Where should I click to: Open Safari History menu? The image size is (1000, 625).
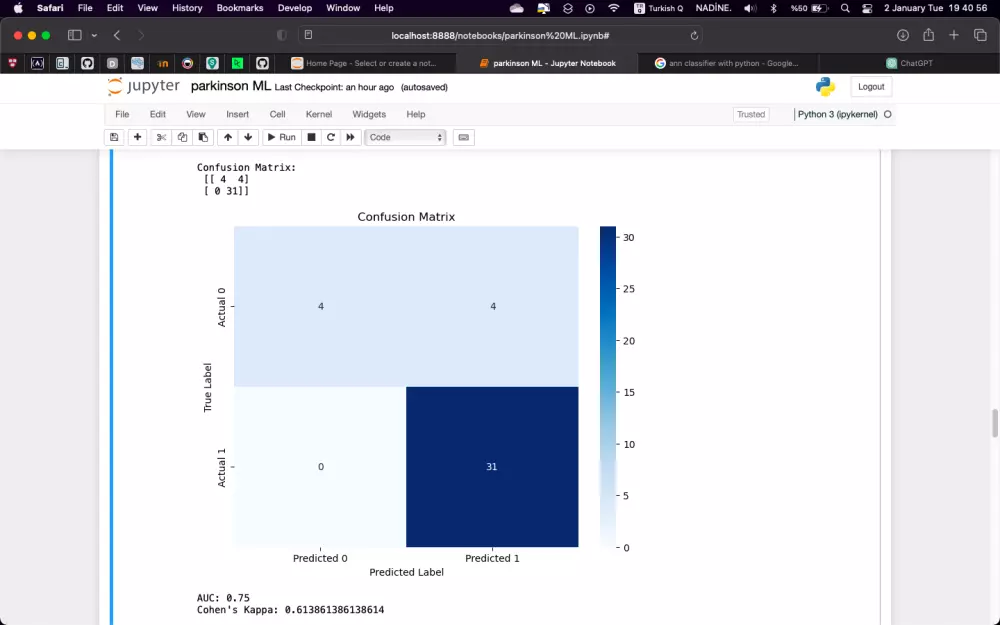click(x=187, y=8)
